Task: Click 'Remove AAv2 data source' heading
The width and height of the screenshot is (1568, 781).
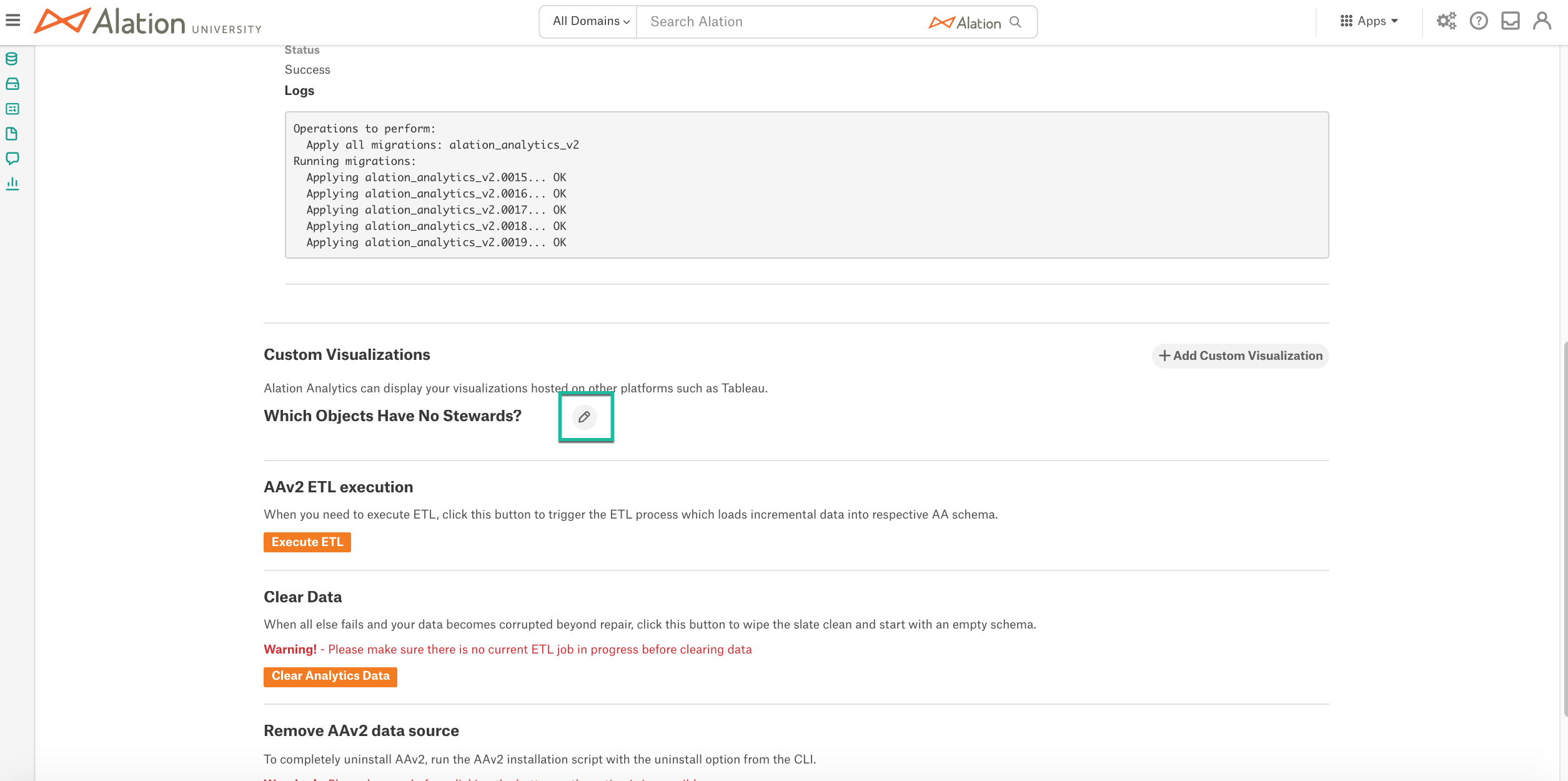Action: [x=361, y=730]
